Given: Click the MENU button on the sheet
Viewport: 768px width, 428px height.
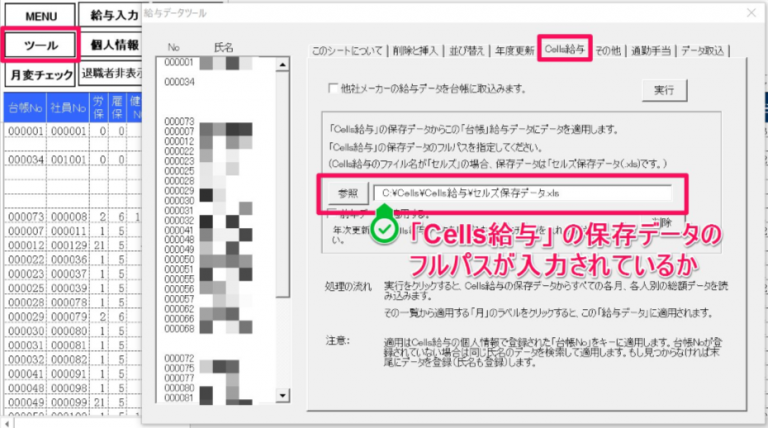Looking at the screenshot, I should pyautogui.click(x=41, y=16).
